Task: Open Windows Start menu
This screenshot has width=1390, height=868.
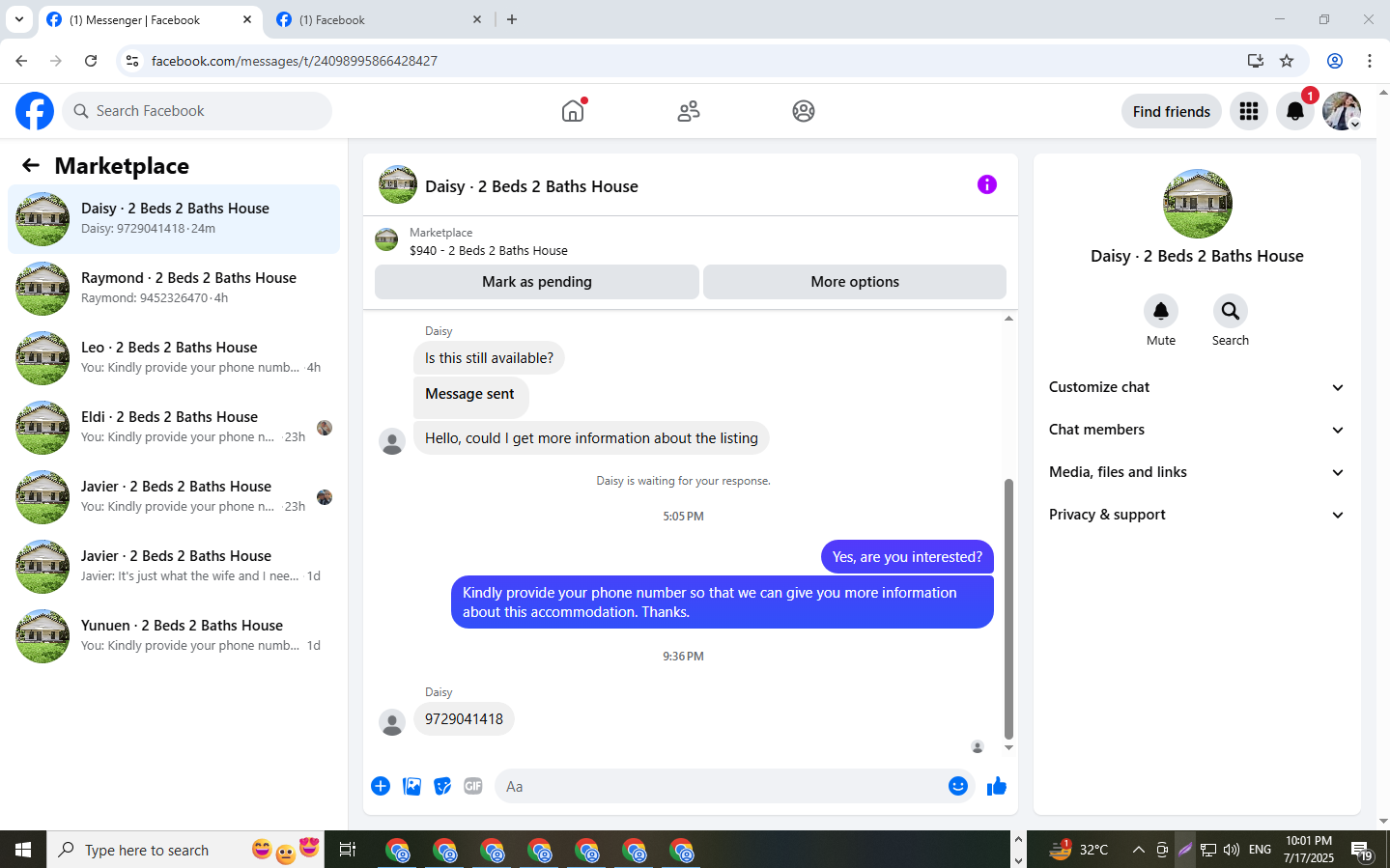Action: pos(23,850)
